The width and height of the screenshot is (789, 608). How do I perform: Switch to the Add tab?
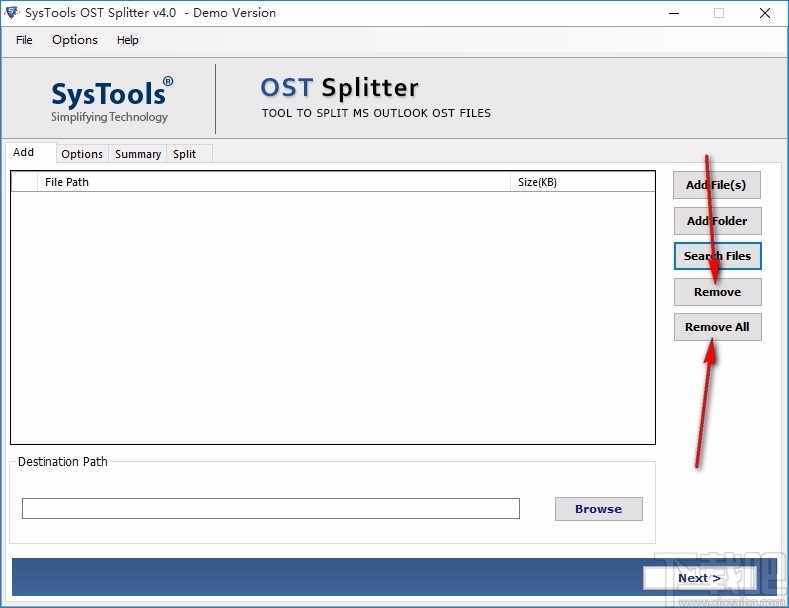pos(29,153)
